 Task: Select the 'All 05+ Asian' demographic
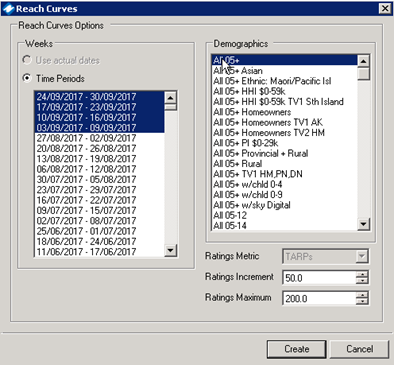coord(284,71)
